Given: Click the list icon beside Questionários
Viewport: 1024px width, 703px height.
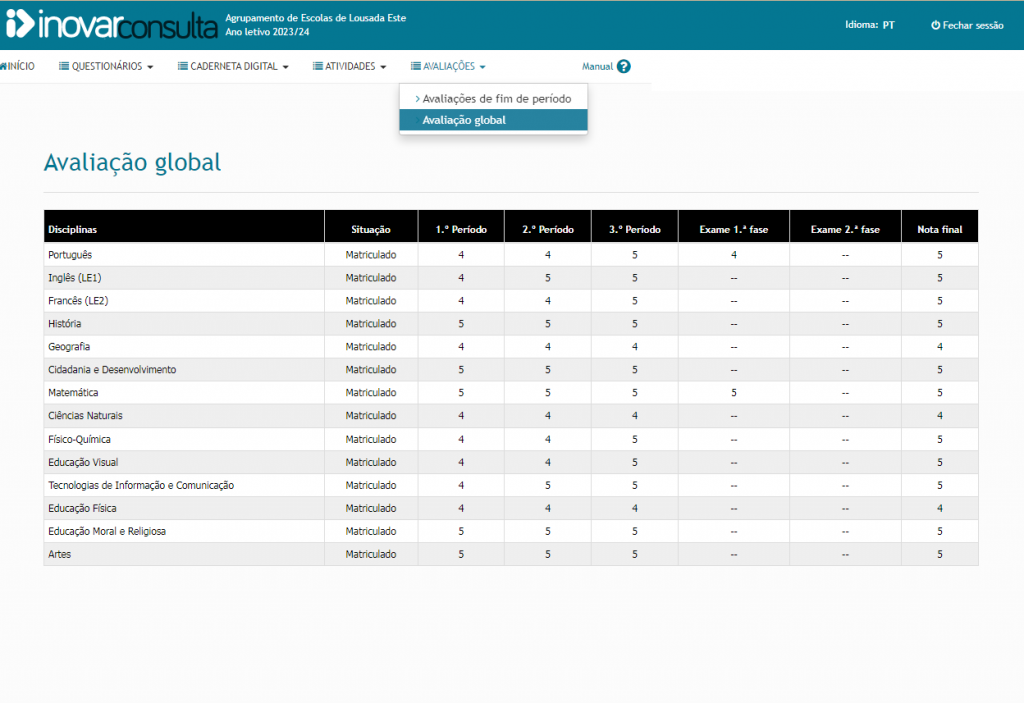Looking at the screenshot, I should point(64,66).
